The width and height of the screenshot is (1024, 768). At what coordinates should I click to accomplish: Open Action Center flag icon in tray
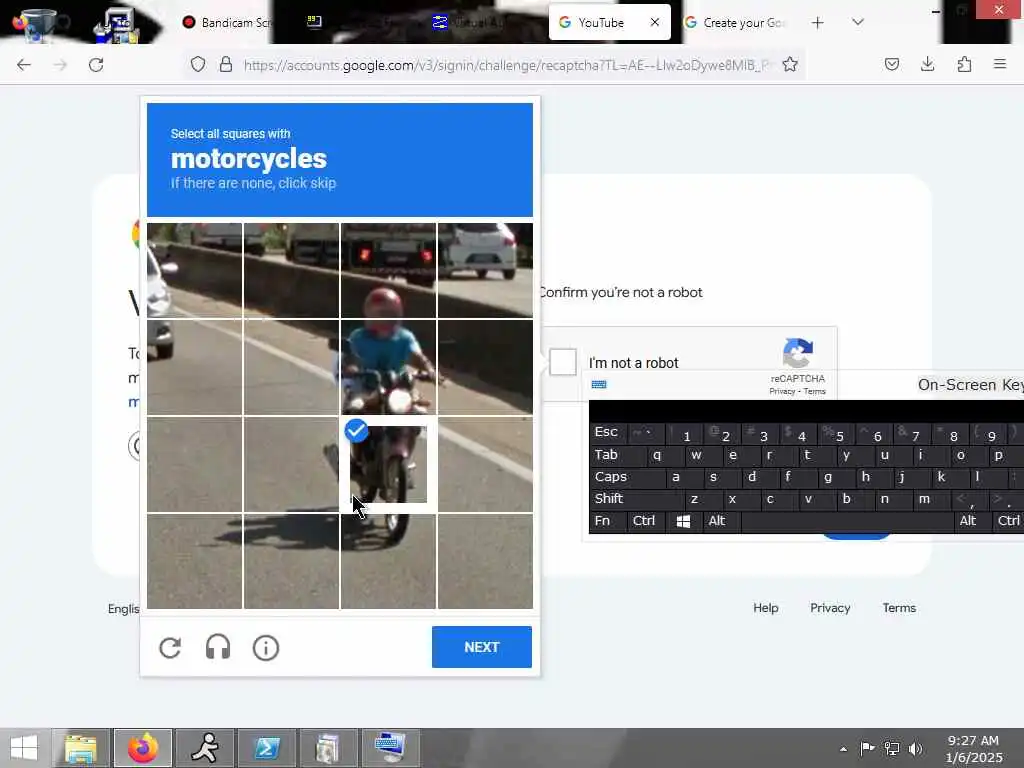click(x=867, y=748)
